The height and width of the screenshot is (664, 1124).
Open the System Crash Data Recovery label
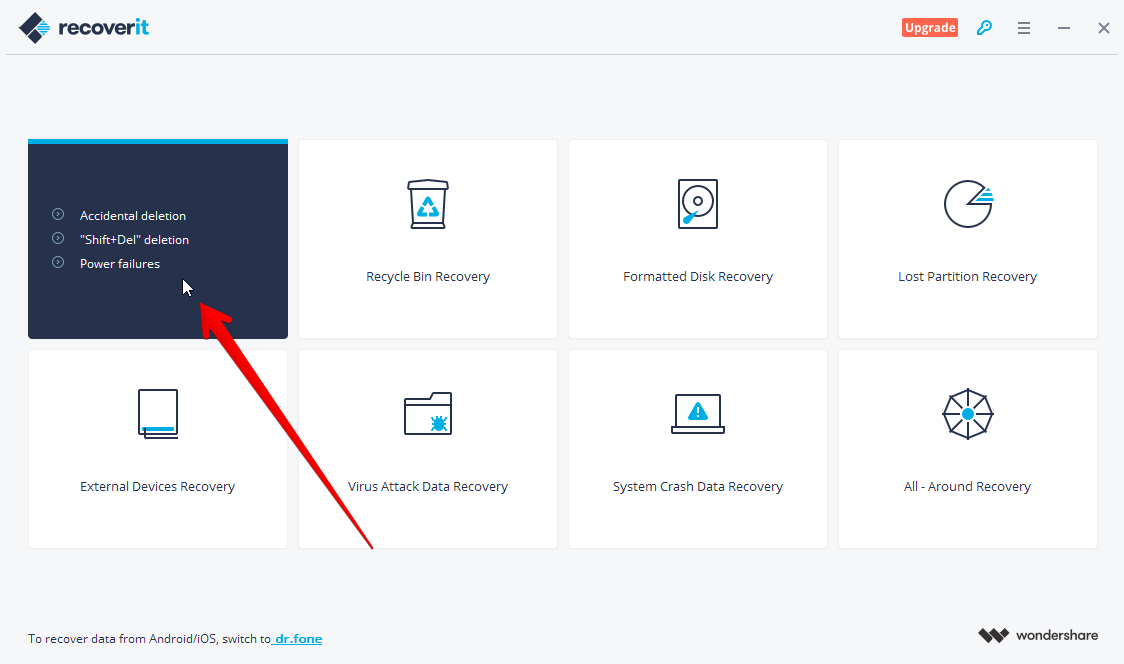(x=697, y=486)
